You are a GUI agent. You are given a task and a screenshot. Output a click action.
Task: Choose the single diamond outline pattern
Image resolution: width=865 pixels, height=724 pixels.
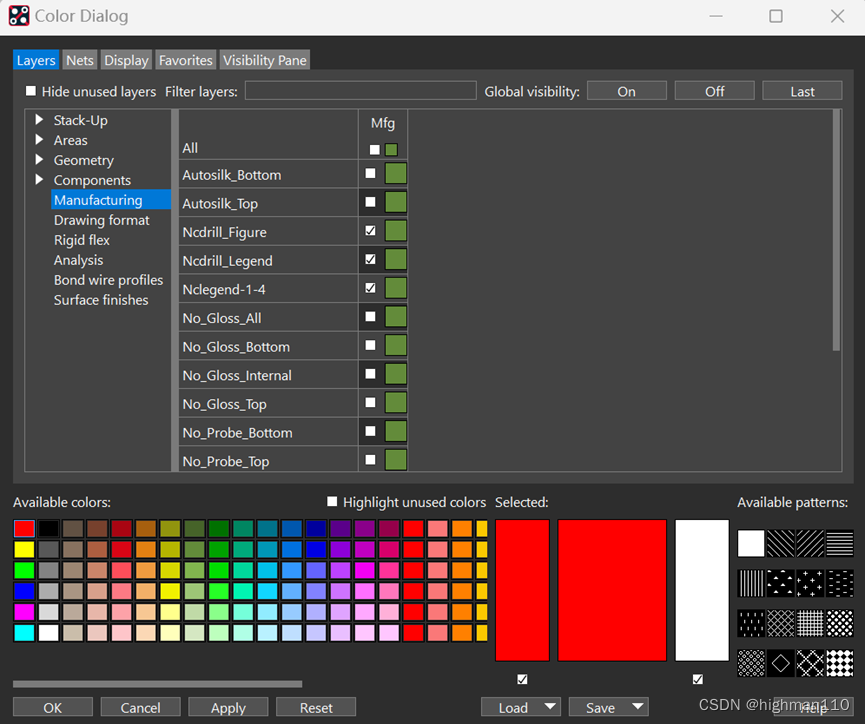(x=781, y=663)
